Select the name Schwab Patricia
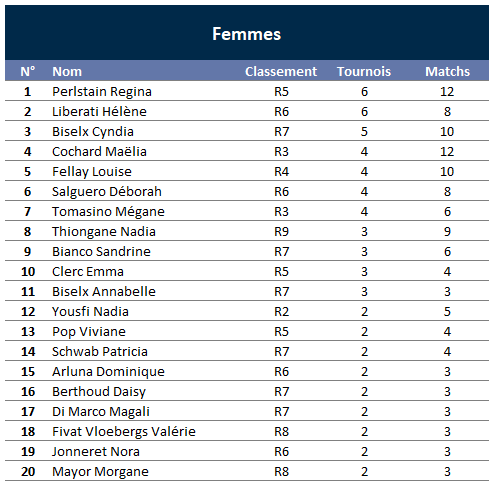This screenshot has width=496, height=487. pyautogui.click(x=100, y=351)
